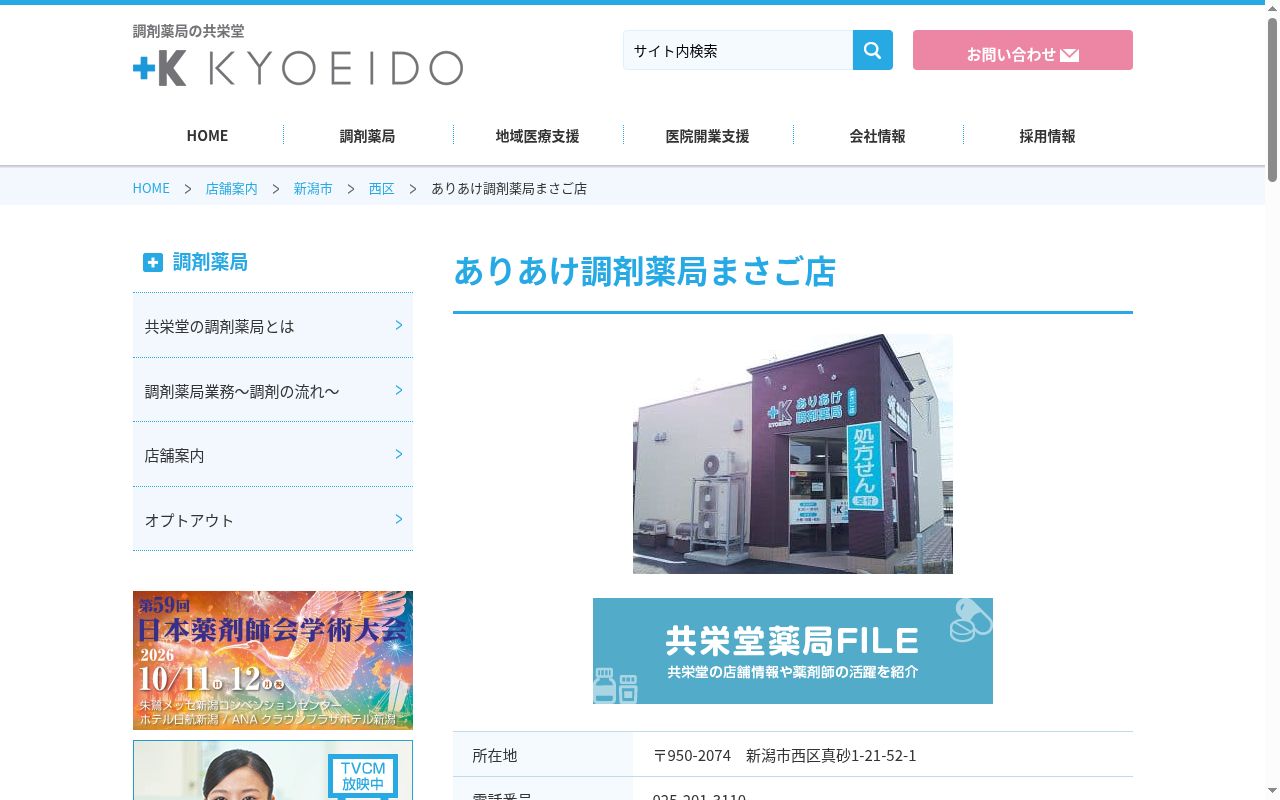Viewport: 1280px width, 800px height.
Task: Select the 調剤薬局 sidebar heading
Action: click(210, 262)
